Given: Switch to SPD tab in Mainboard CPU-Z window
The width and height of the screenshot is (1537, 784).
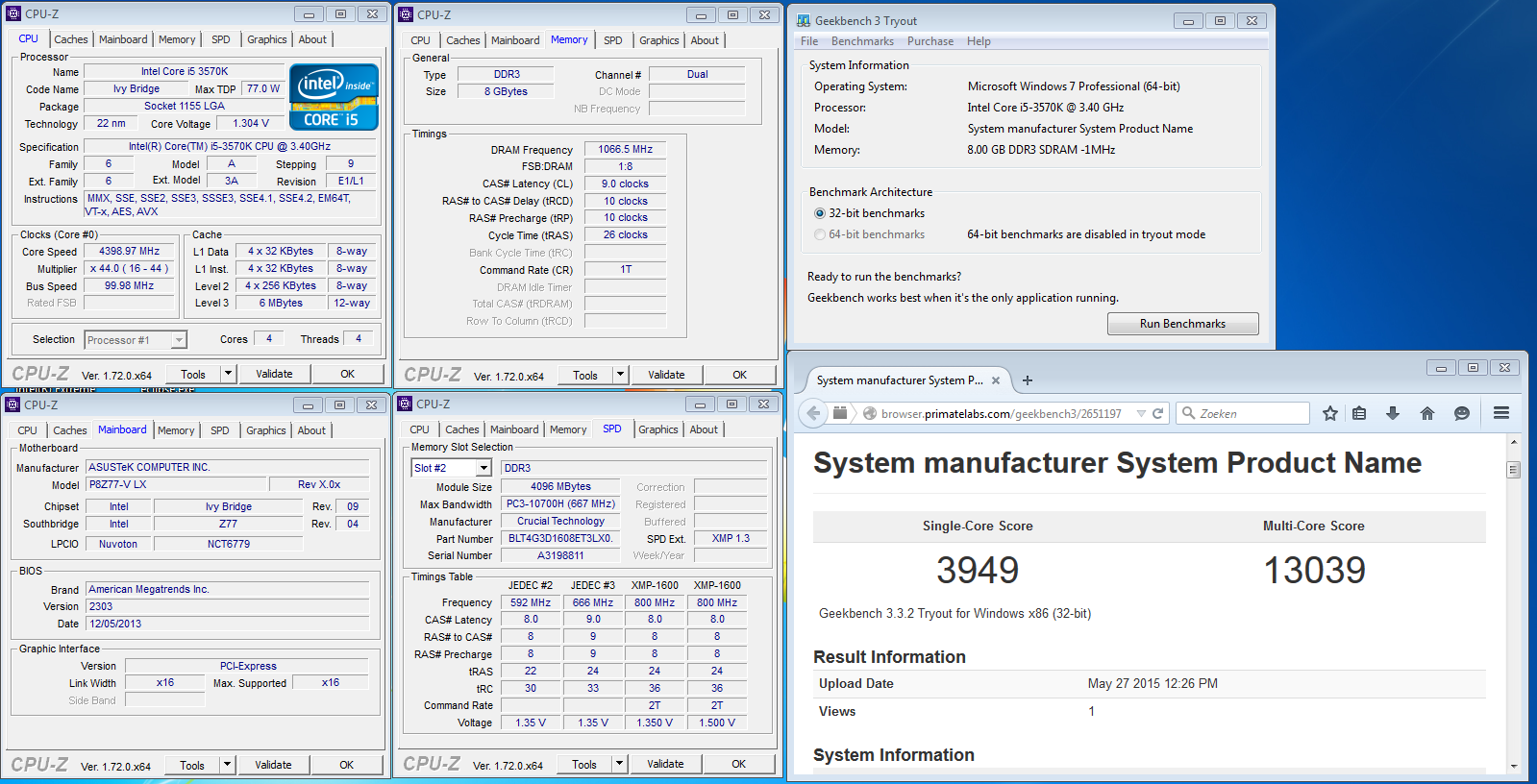Looking at the screenshot, I should click(220, 430).
